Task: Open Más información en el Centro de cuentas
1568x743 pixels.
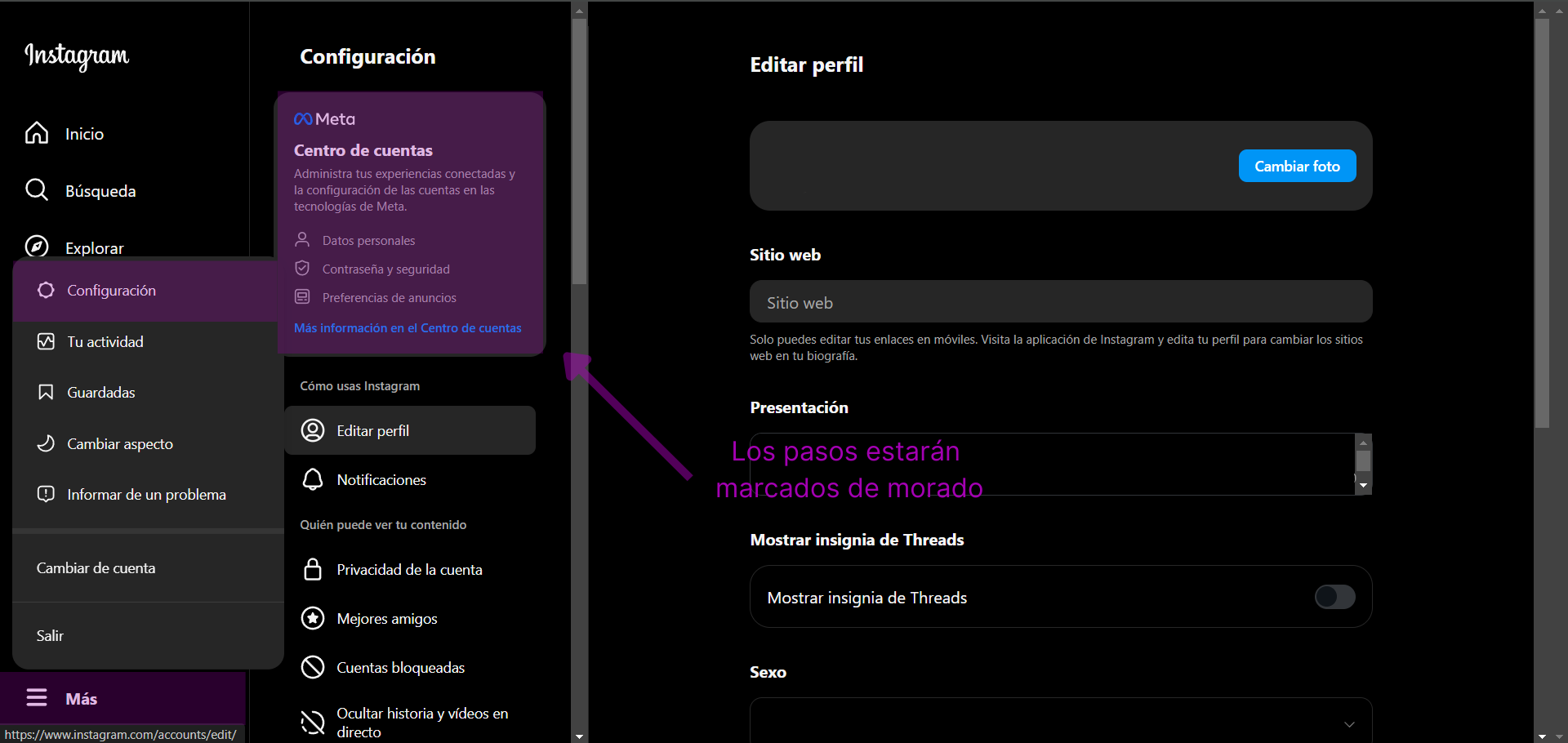Action: click(408, 327)
